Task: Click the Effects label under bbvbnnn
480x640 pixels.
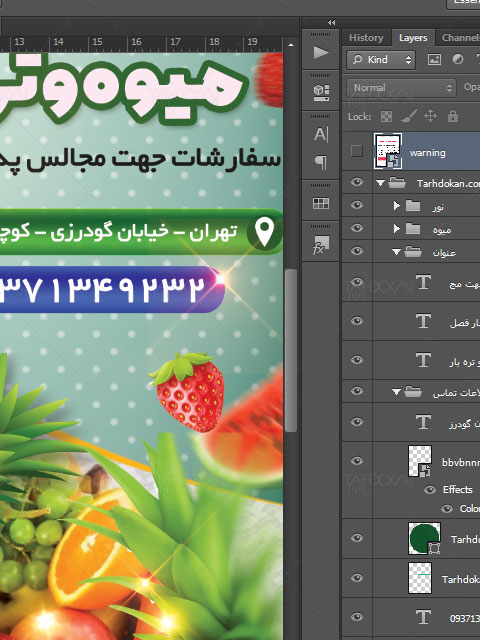Action: coord(458,489)
